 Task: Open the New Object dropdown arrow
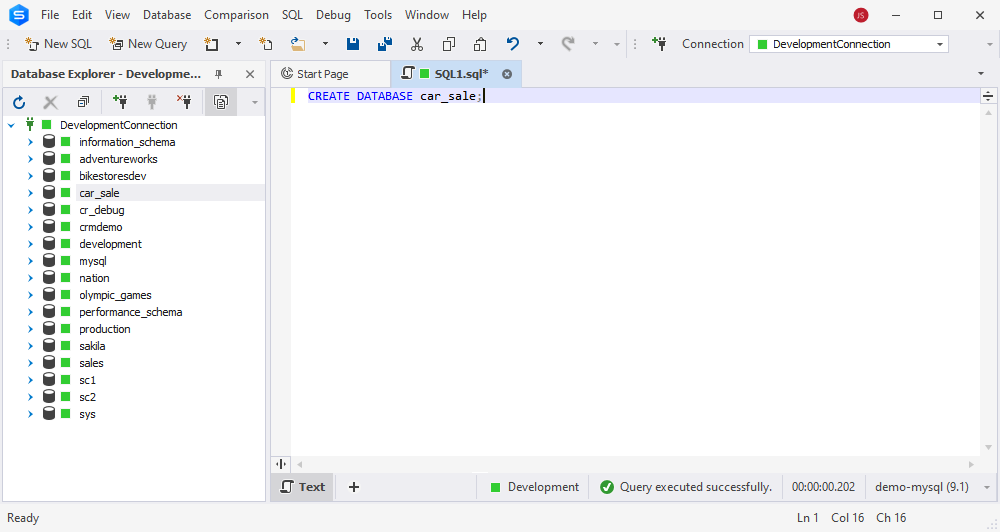(x=239, y=44)
